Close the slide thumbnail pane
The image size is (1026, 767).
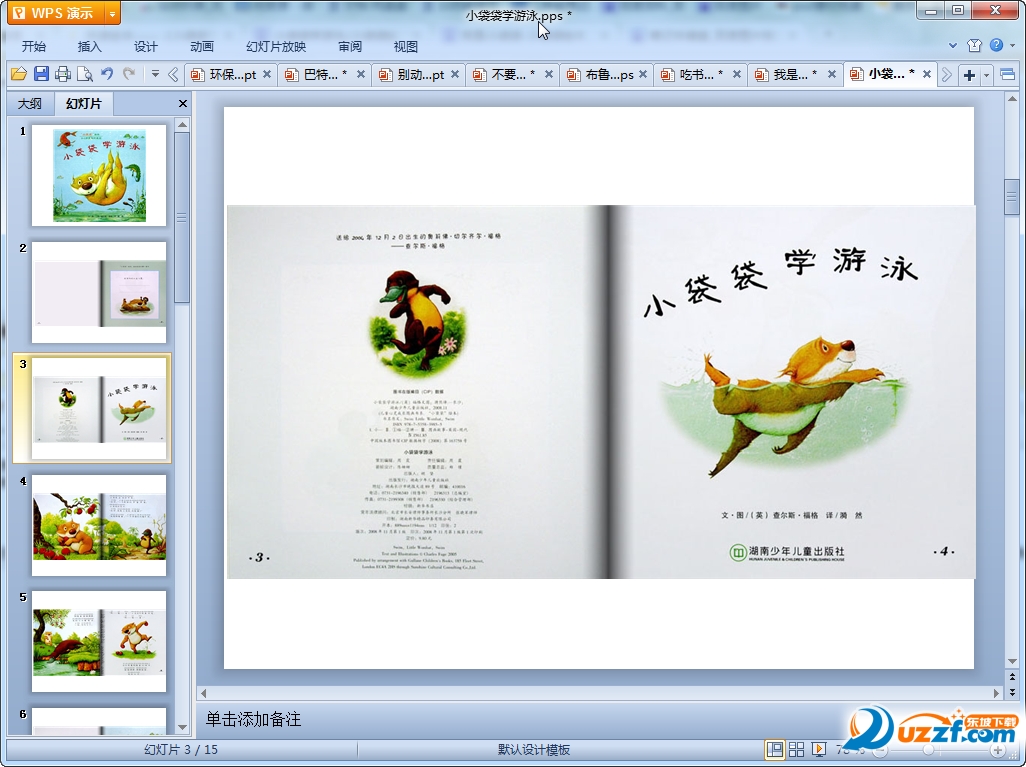183,103
